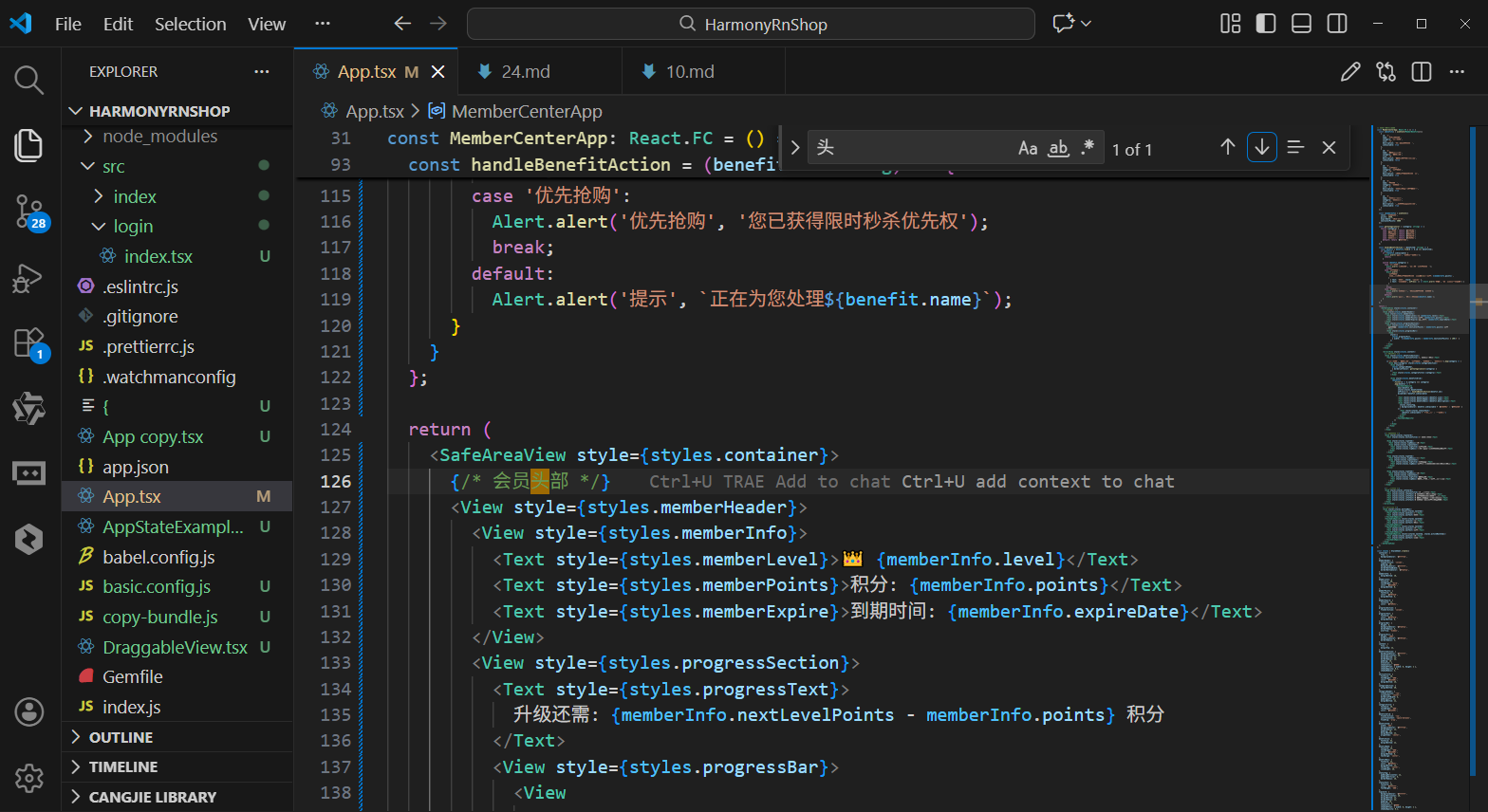
Task: Open the Accounts icon in activity bar
Action: click(x=29, y=711)
